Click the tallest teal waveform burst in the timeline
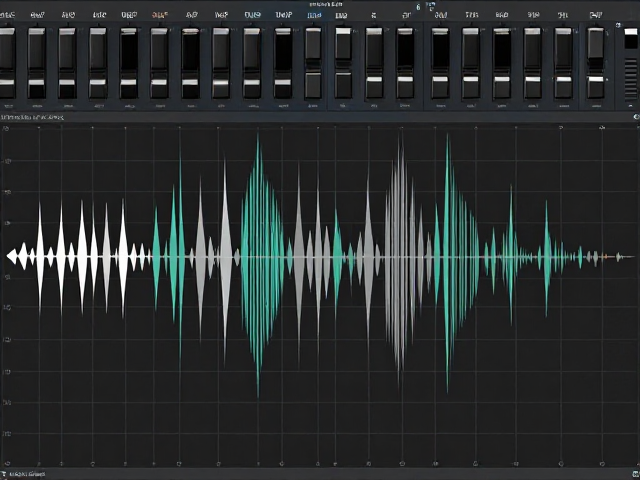The height and width of the screenshot is (480, 640). tap(258, 265)
